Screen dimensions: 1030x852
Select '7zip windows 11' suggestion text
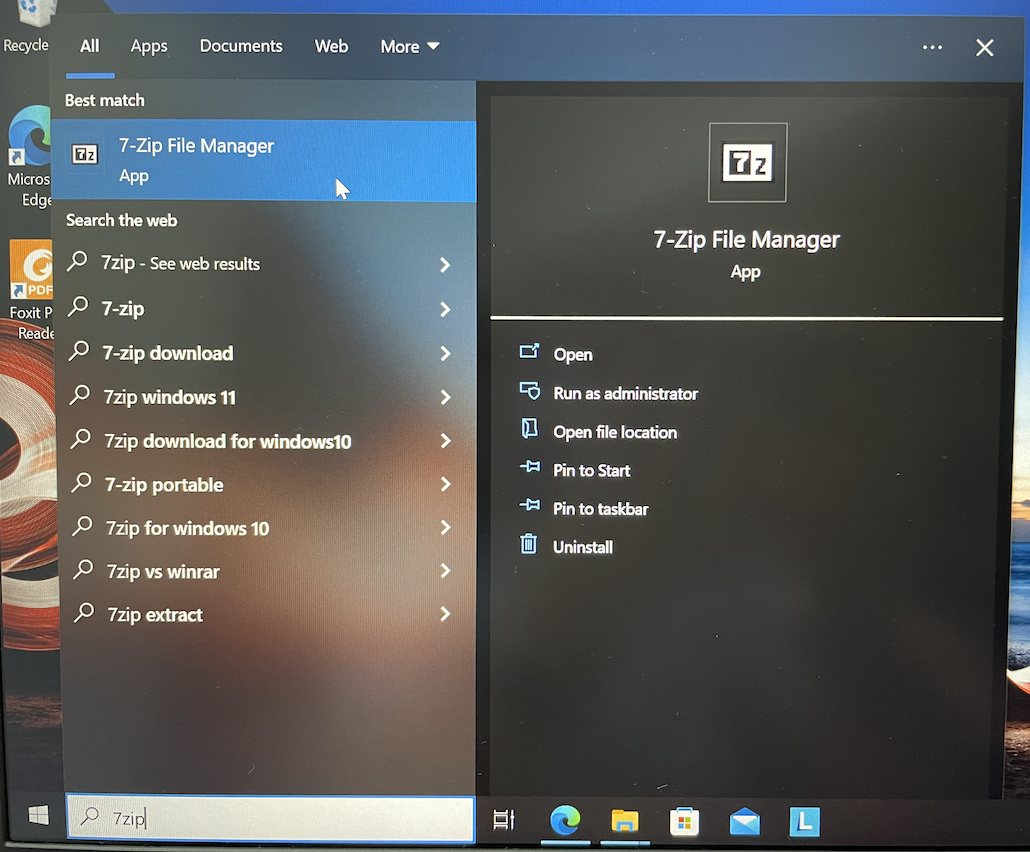(x=169, y=397)
